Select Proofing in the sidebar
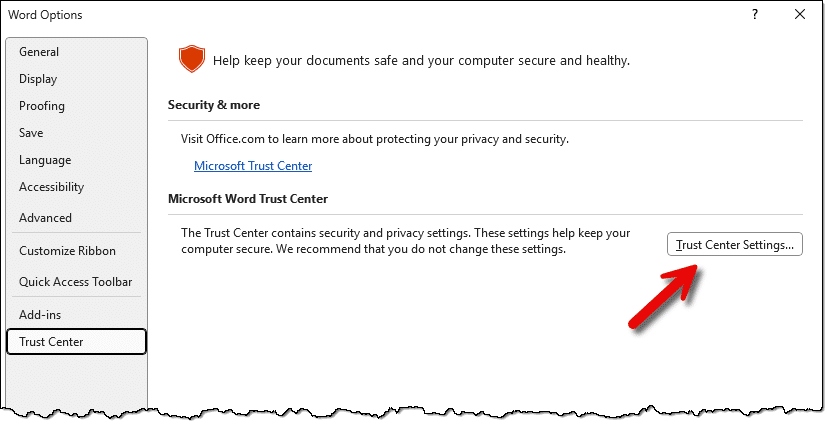Screen dimensions: 828x427 point(42,106)
